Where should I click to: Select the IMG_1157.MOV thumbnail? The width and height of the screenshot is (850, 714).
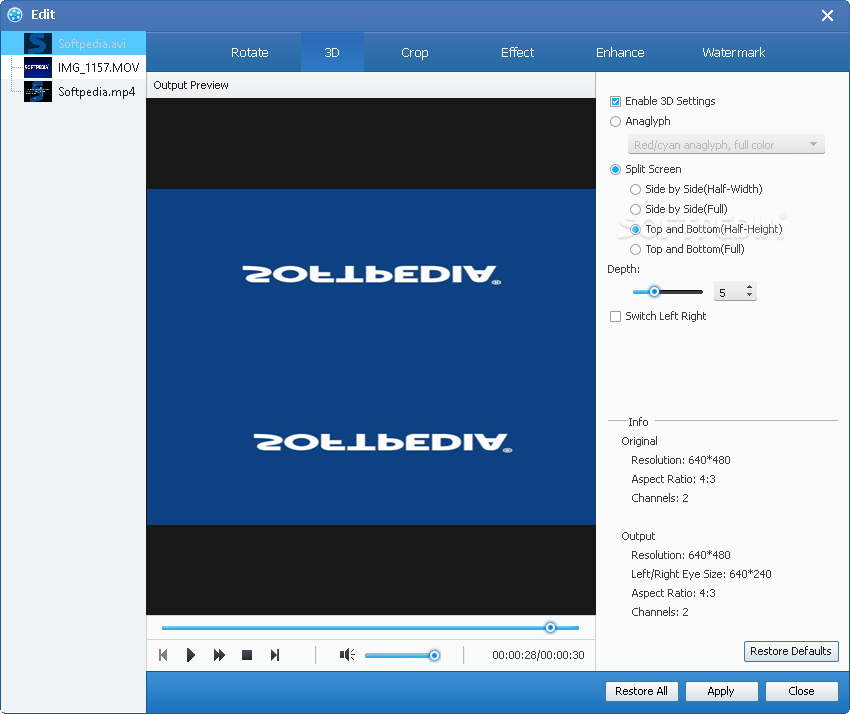(x=38, y=67)
